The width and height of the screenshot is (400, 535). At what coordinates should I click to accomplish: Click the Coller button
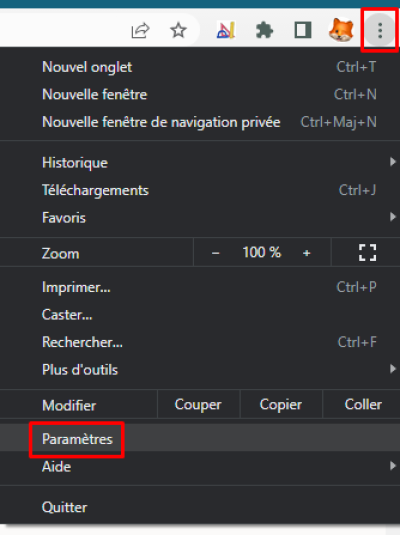click(x=362, y=405)
